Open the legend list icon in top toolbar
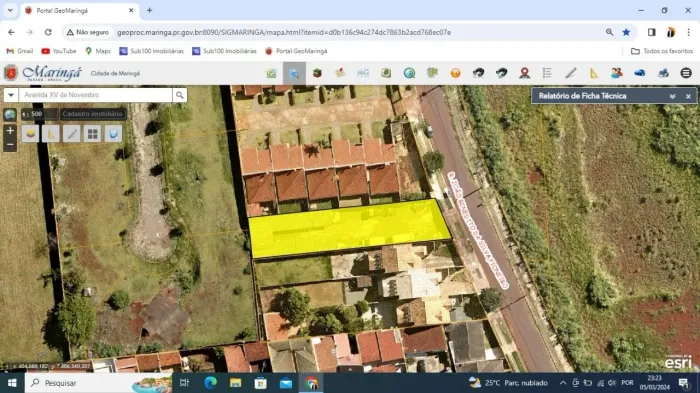This screenshot has height=393, width=700. coord(547,73)
